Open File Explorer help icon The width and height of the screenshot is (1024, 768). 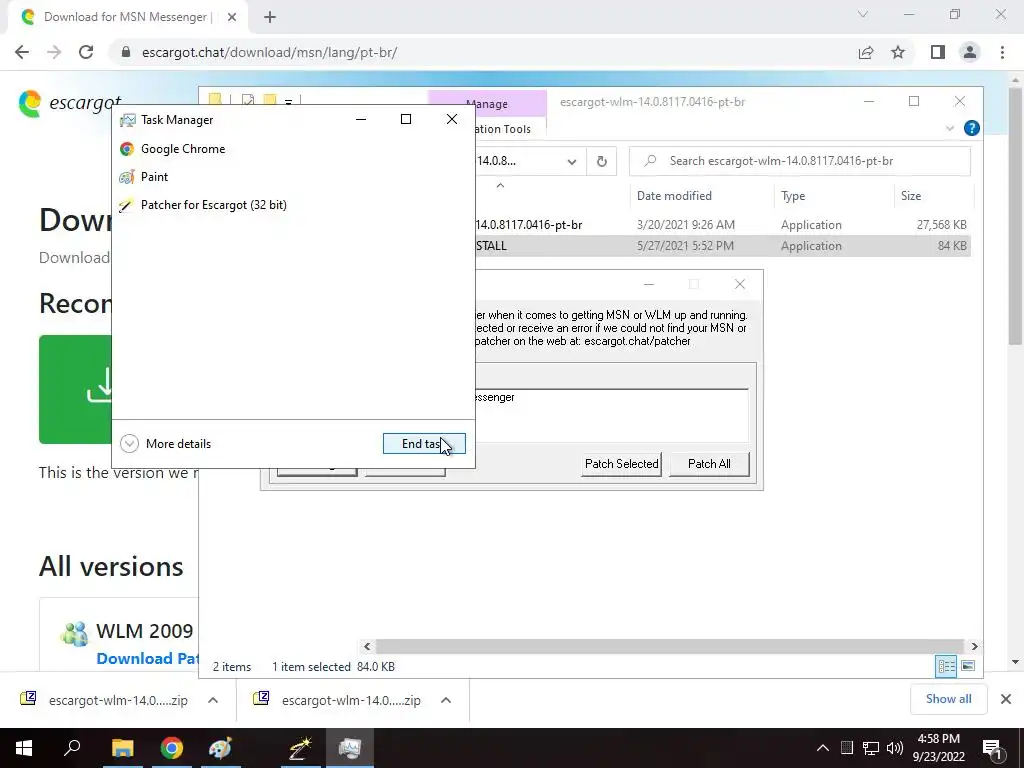click(x=972, y=129)
